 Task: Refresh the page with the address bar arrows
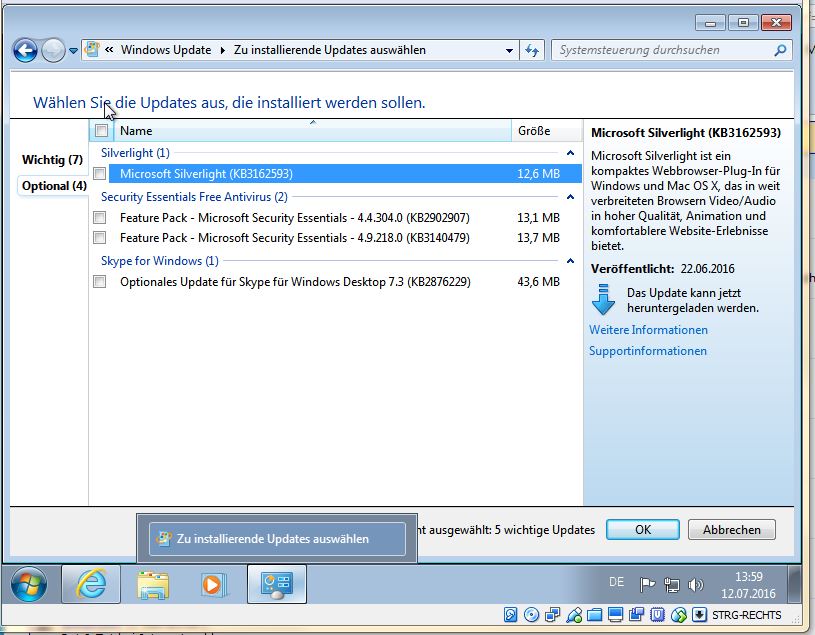point(532,50)
